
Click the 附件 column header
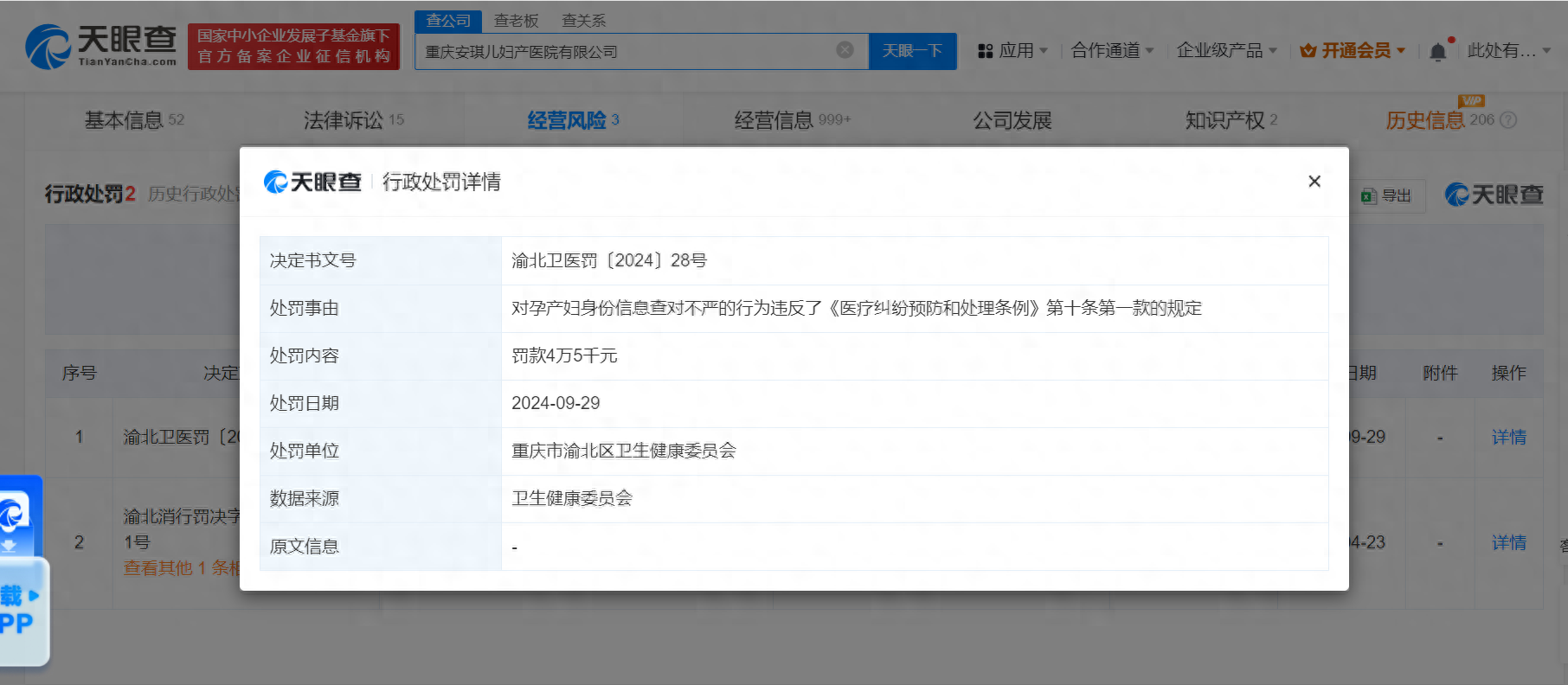click(x=1440, y=373)
